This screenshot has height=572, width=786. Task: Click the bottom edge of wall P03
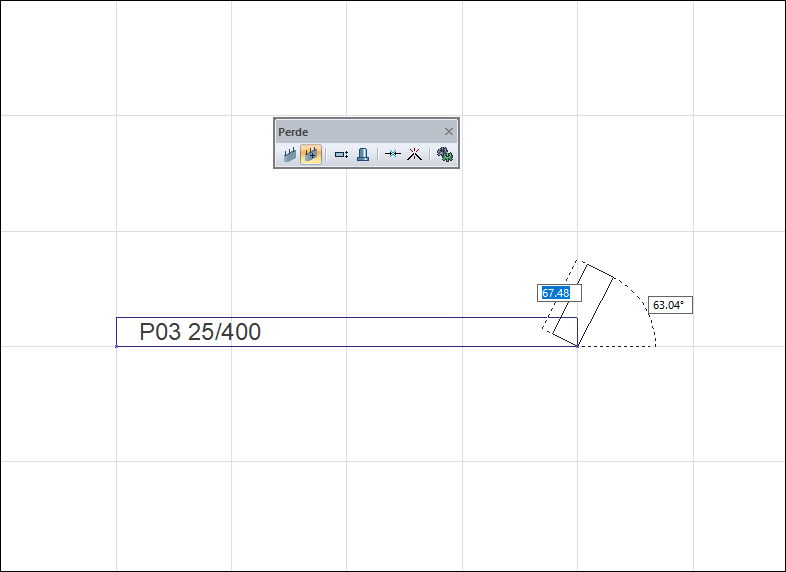pyautogui.click(x=347, y=346)
